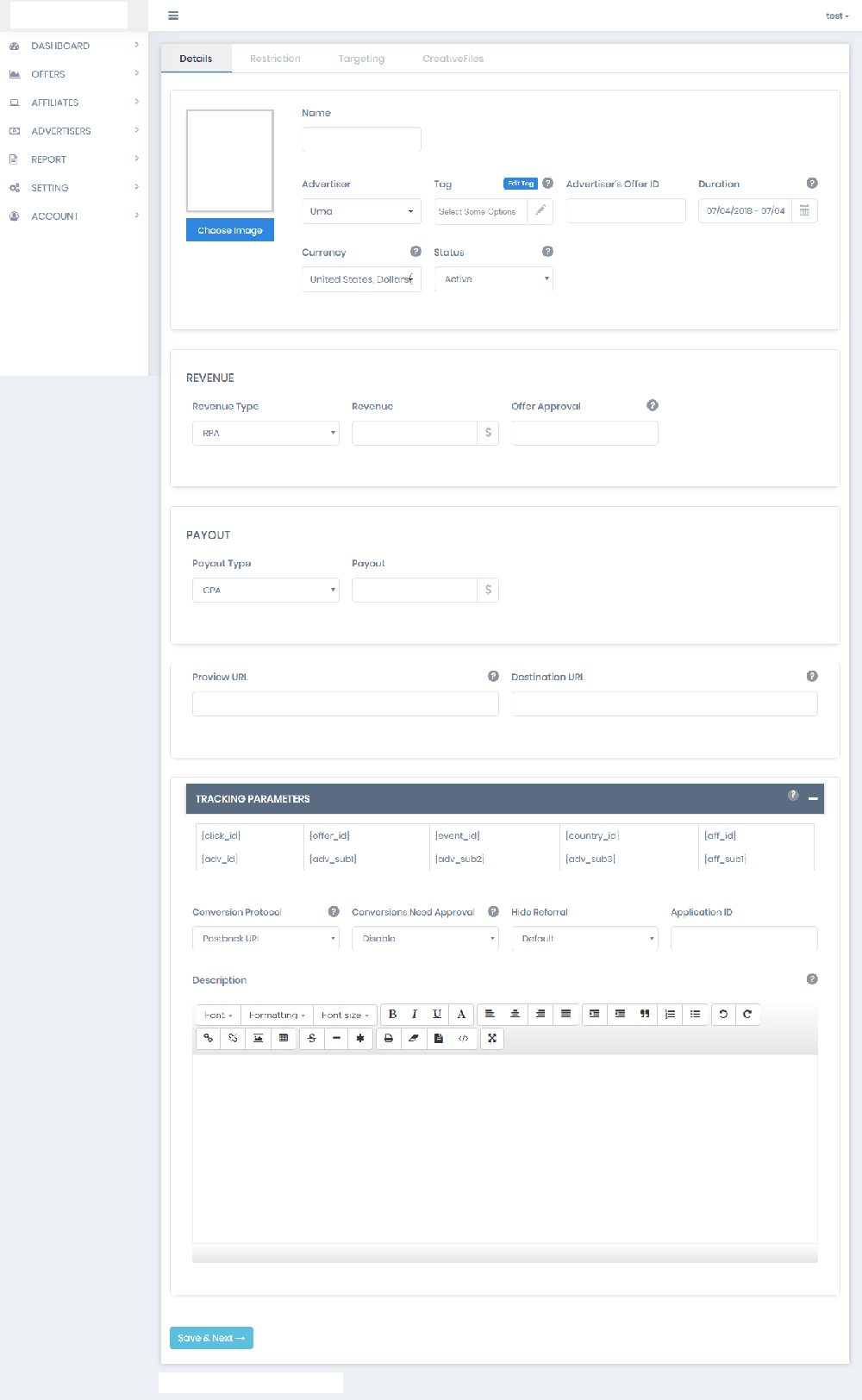Viewport: 862px width, 1400px height.
Task: Open the Revenue Type dropdown
Action: (265, 433)
